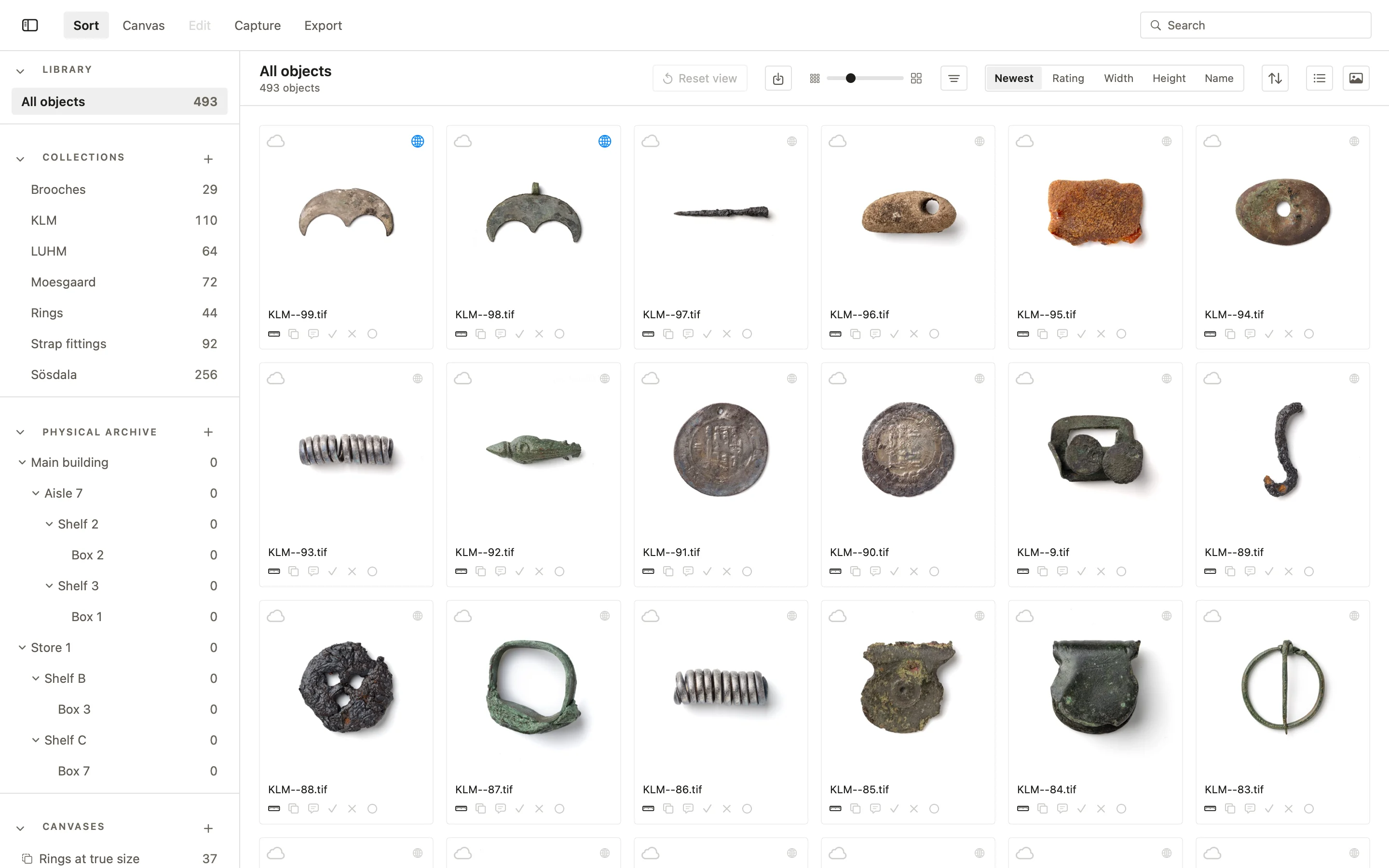Open the Sösdala collection
This screenshot has width=1389, height=868.
(120, 375)
